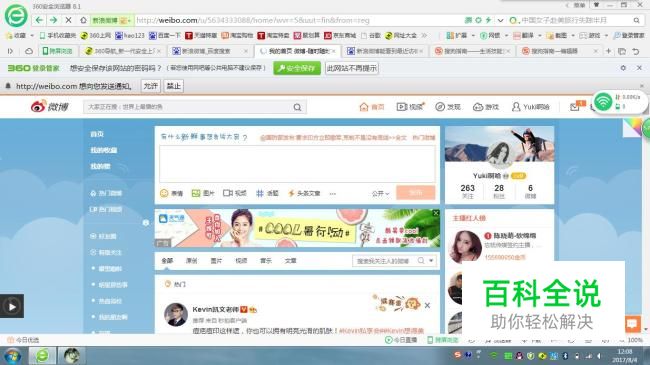Switch to the 360导航 tab
The width and height of the screenshot is (650, 365).
124,51
